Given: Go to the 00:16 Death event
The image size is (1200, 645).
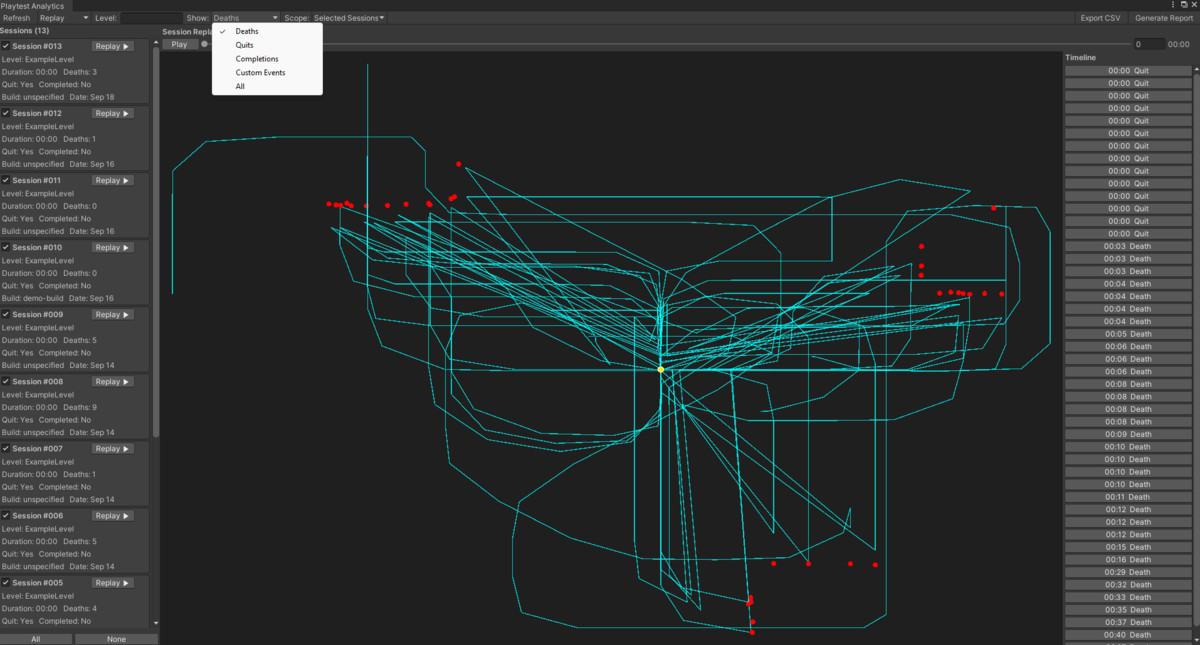Looking at the screenshot, I should click(1128, 560).
